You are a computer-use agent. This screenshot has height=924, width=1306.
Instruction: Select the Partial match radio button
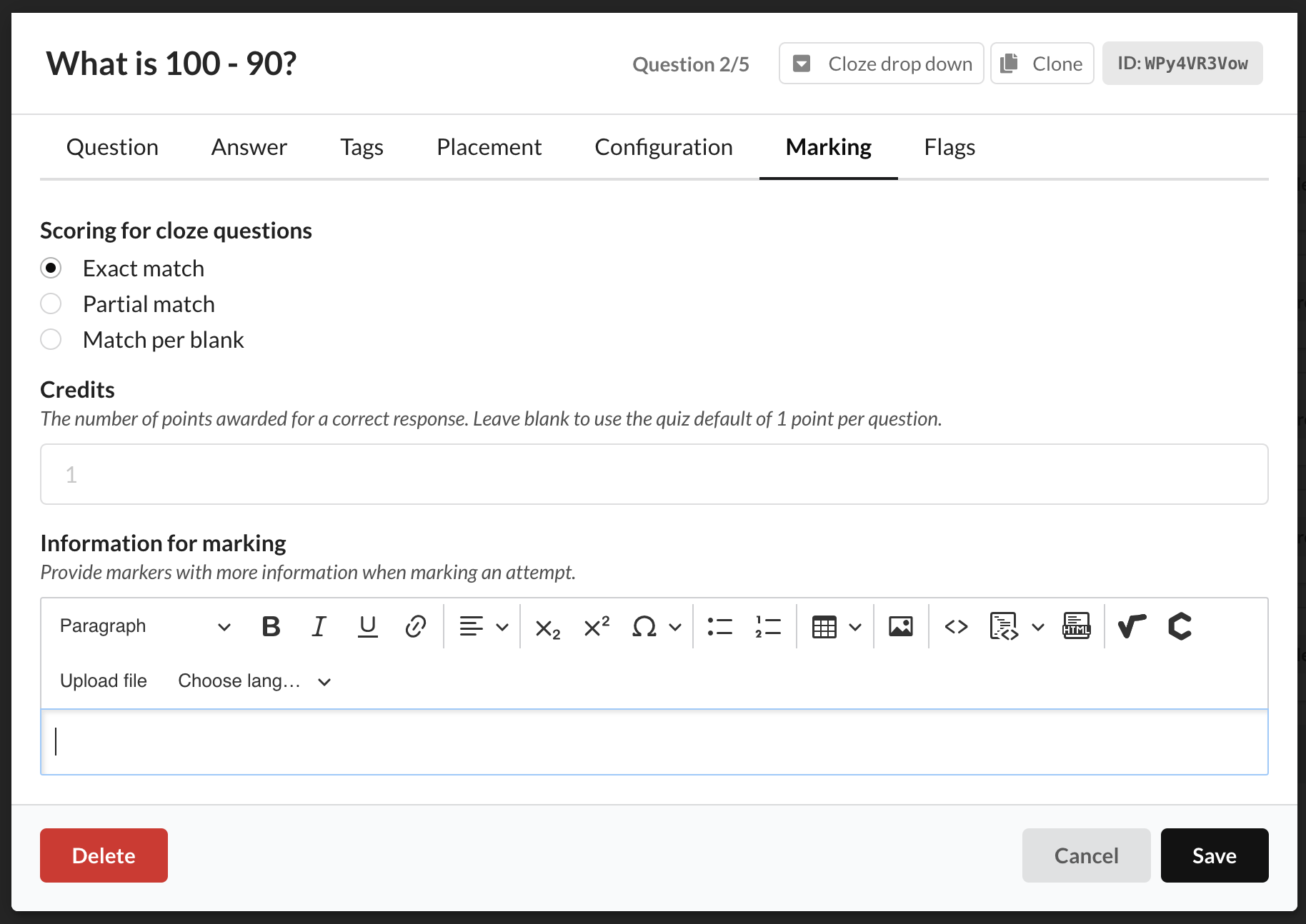pos(51,304)
